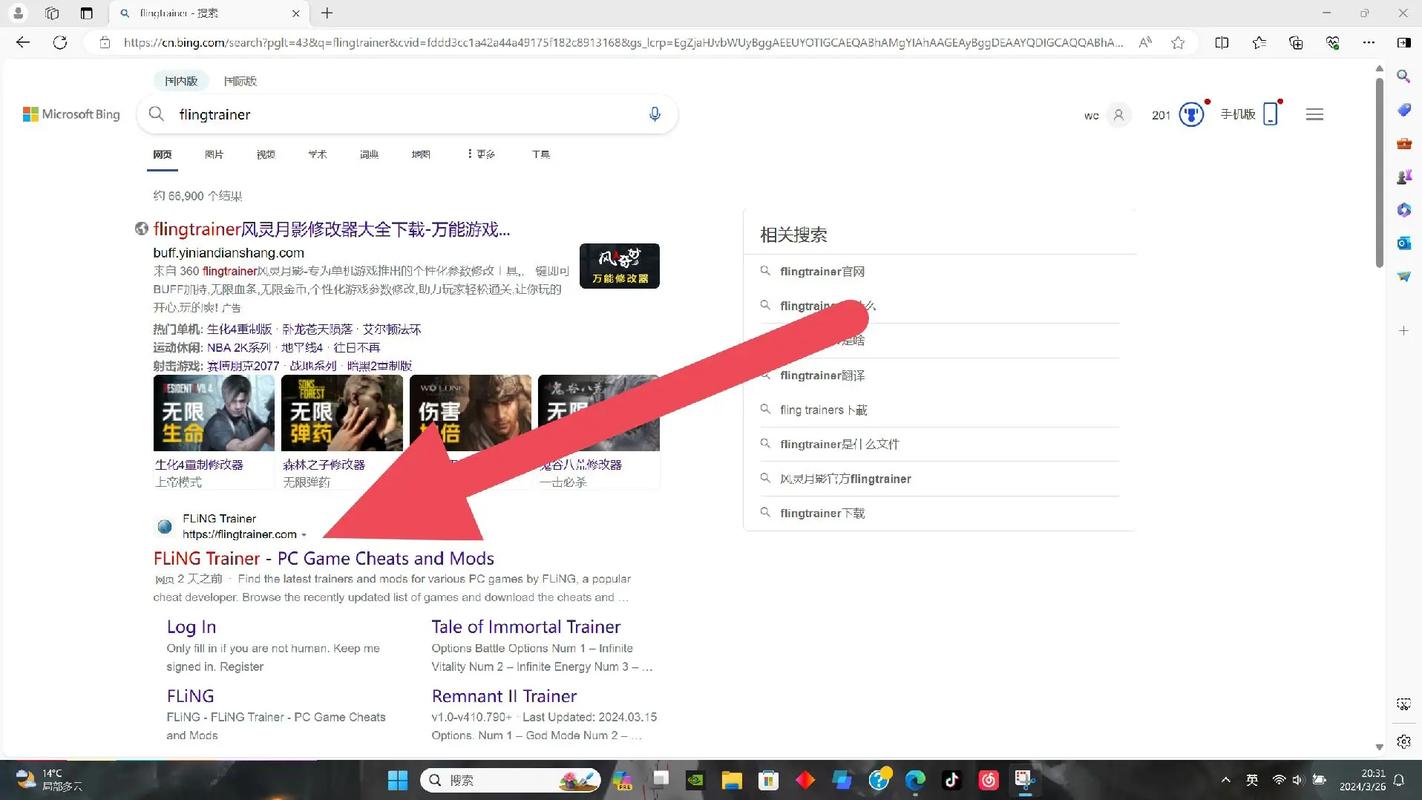Open the 手机版 mobile version link
The height and width of the screenshot is (800, 1422).
click(1237, 114)
